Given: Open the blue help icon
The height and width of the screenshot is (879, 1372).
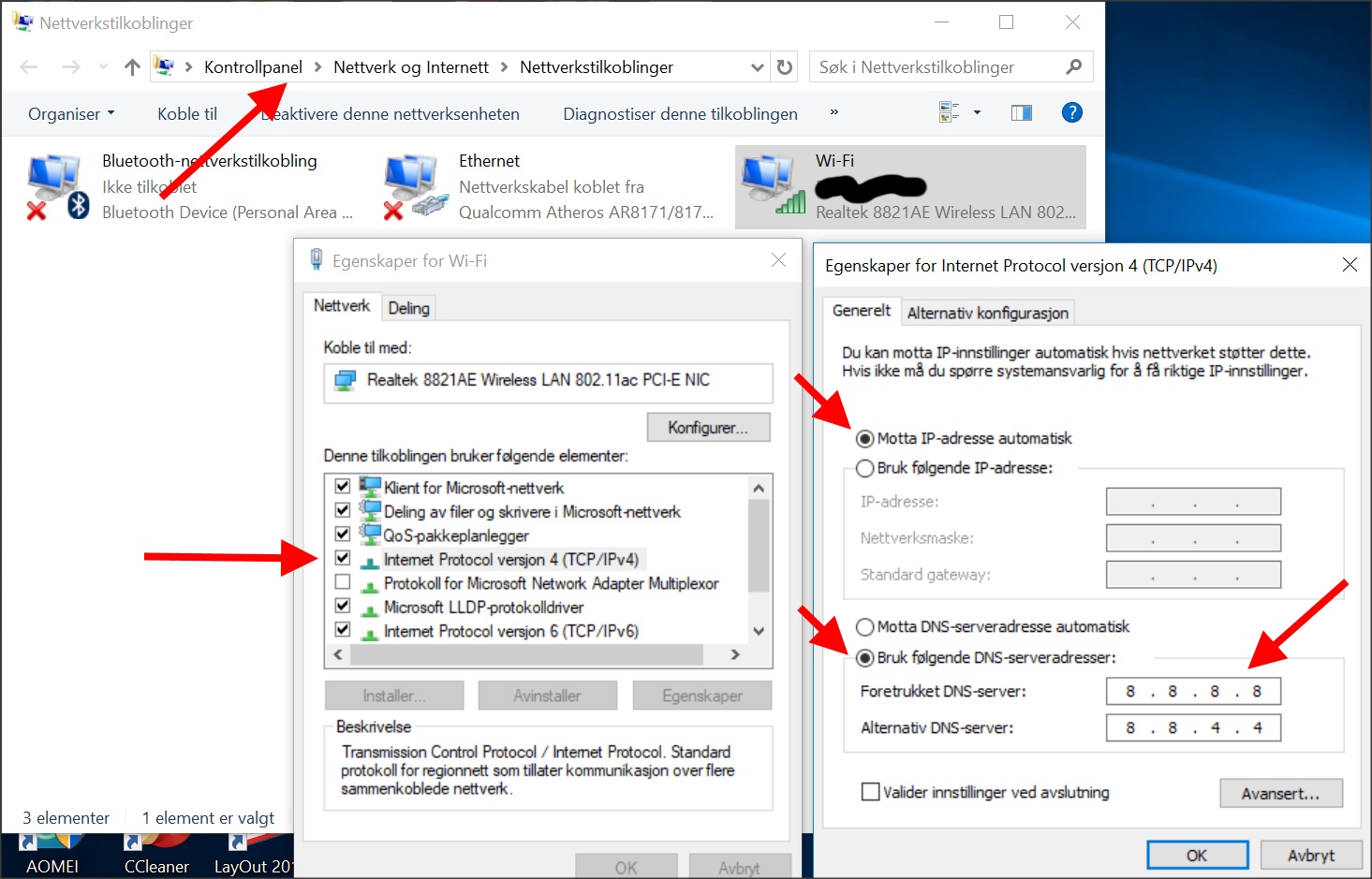Looking at the screenshot, I should click(x=1072, y=112).
